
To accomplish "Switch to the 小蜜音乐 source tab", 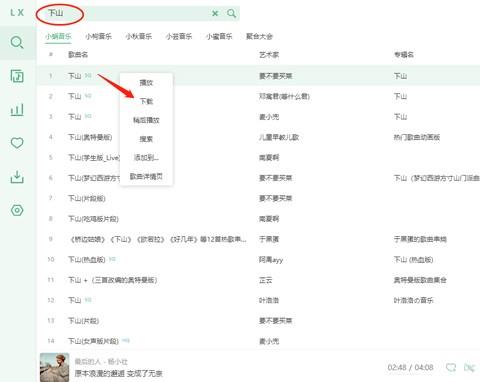I will tap(219, 36).
